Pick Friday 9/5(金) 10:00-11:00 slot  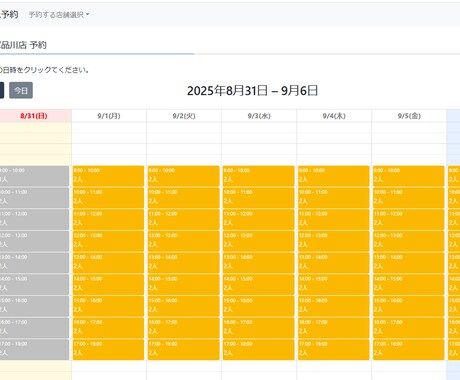click(409, 197)
